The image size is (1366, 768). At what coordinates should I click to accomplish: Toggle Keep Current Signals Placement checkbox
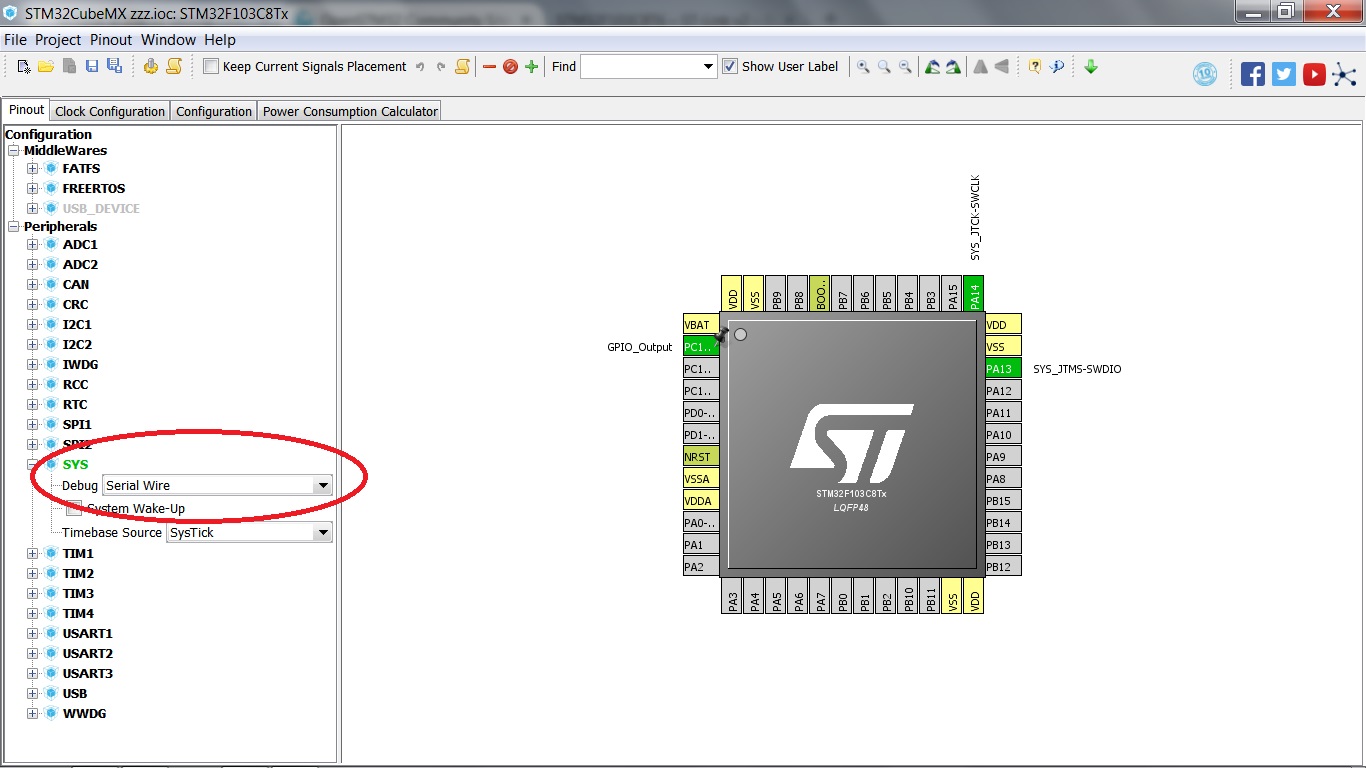tap(211, 67)
